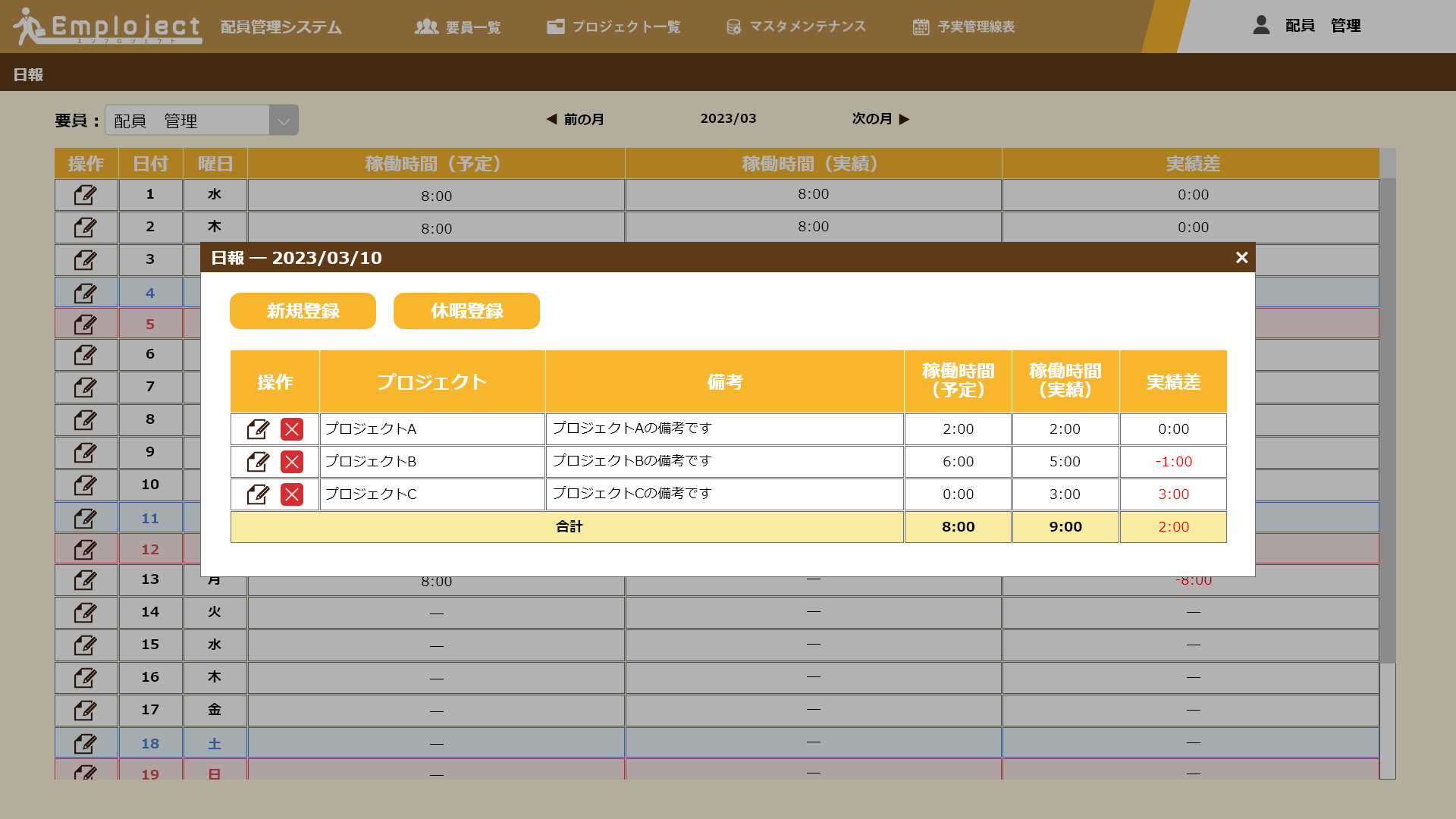This screenshot has width=1456, height=819.
Task: Delete the Project C row
Action: point(292,494)
